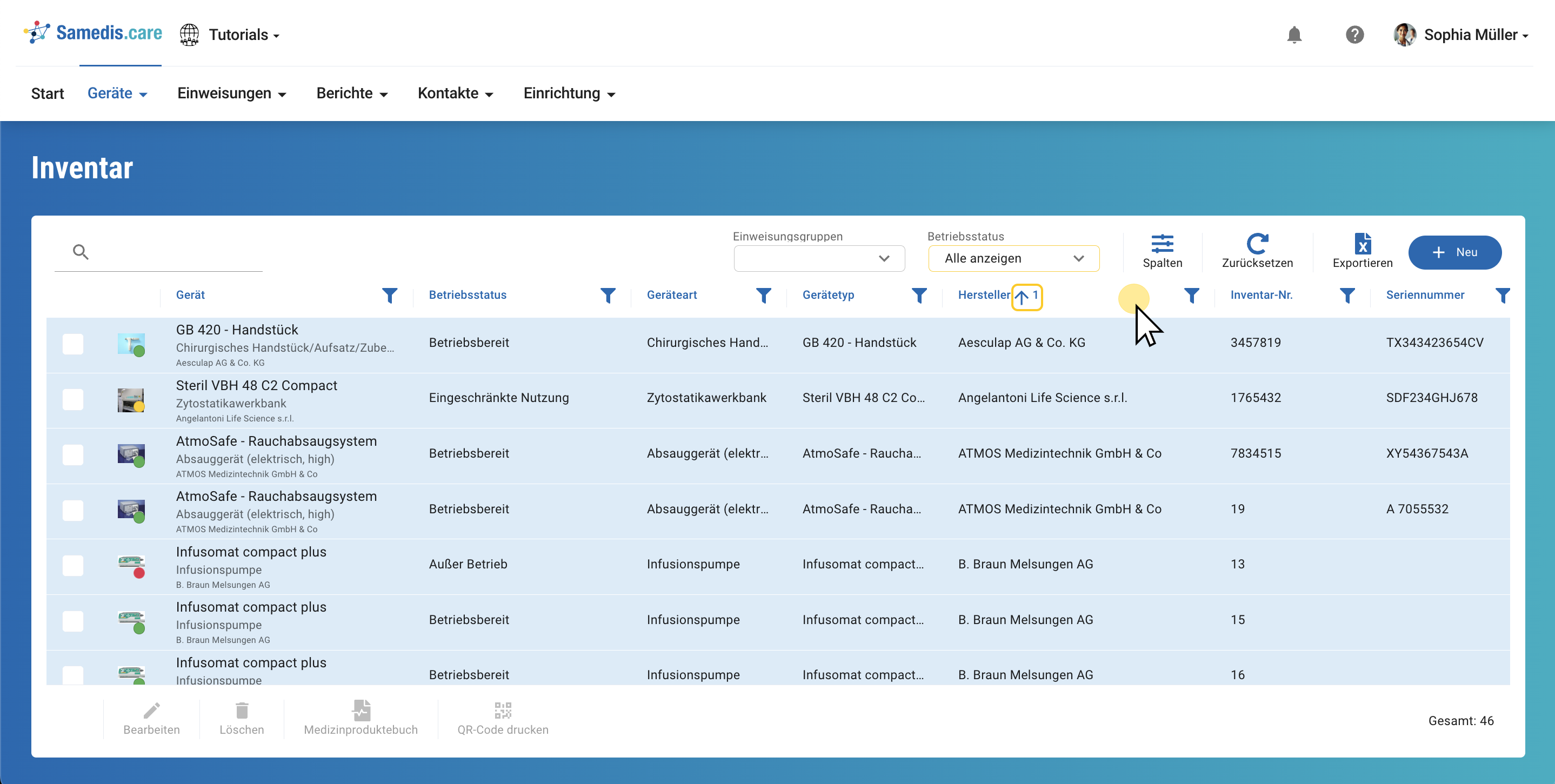The image size is (1555, 784).
Task: Export the table via Exportieren icon
Action: point(1362,251)
